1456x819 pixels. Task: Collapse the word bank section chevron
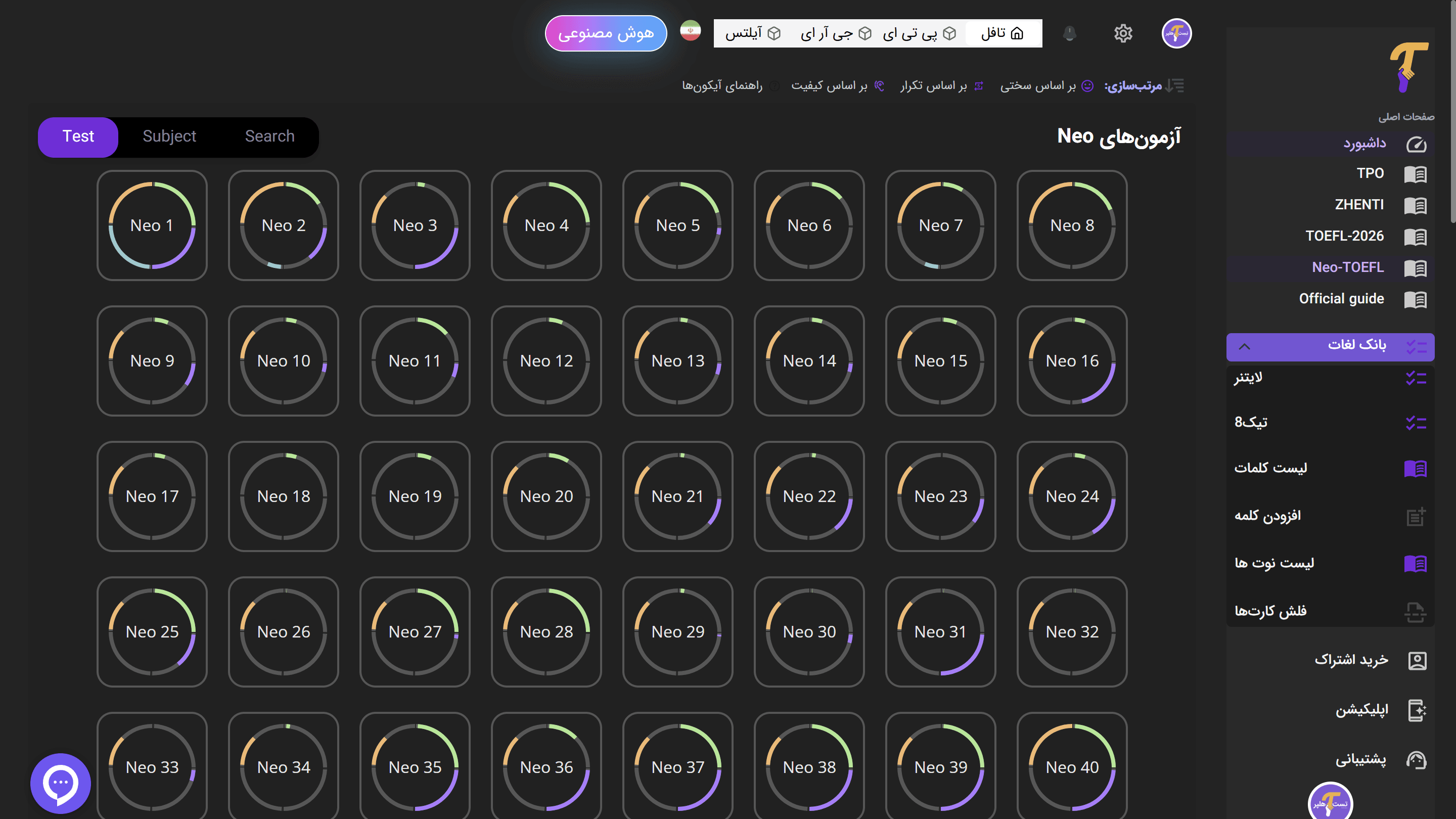1244,346
